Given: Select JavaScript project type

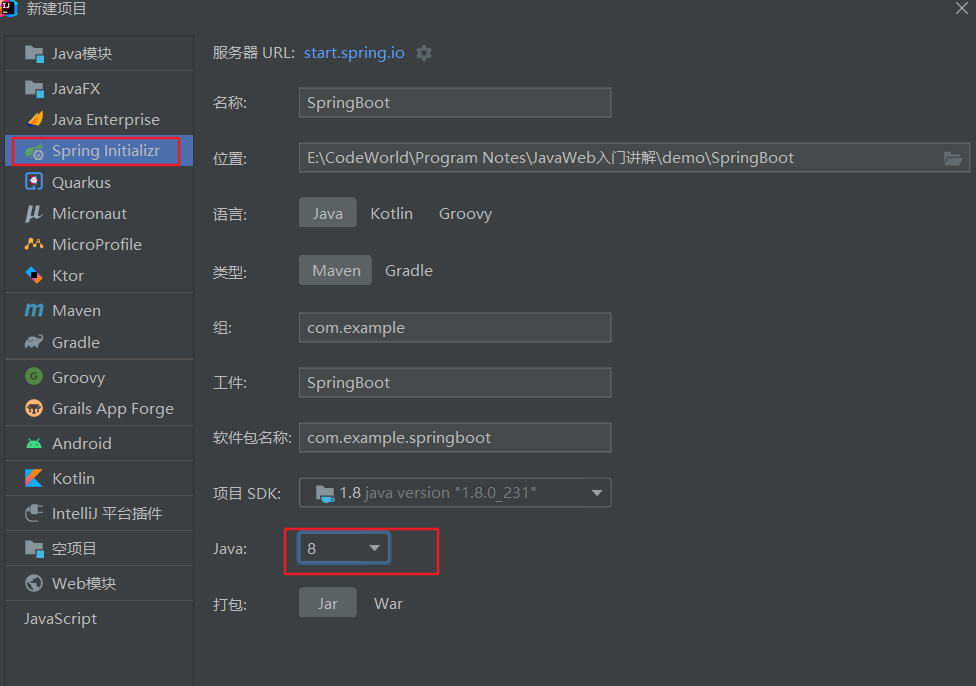Looking at the screenshot, I should tap(99, 618).
